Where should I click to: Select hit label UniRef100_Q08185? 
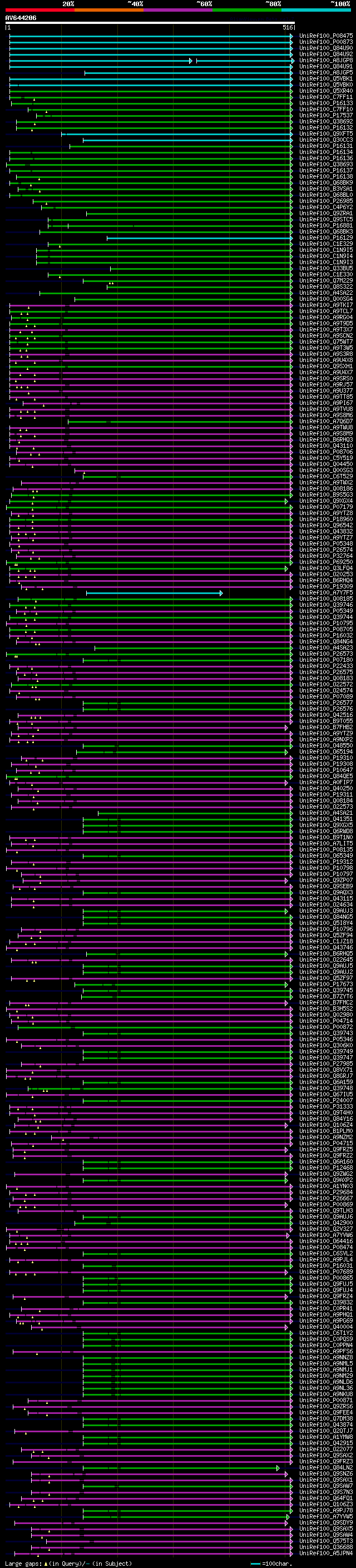(x=325, y=599)
